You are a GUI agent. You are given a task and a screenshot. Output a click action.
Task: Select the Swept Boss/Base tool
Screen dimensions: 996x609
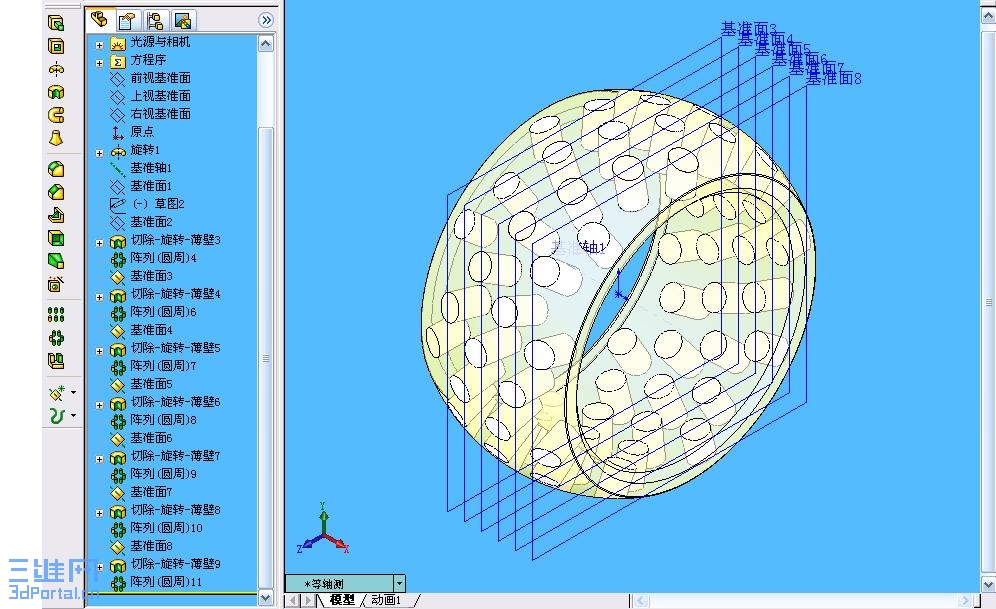pyautogui.click(x=56, y=115)
